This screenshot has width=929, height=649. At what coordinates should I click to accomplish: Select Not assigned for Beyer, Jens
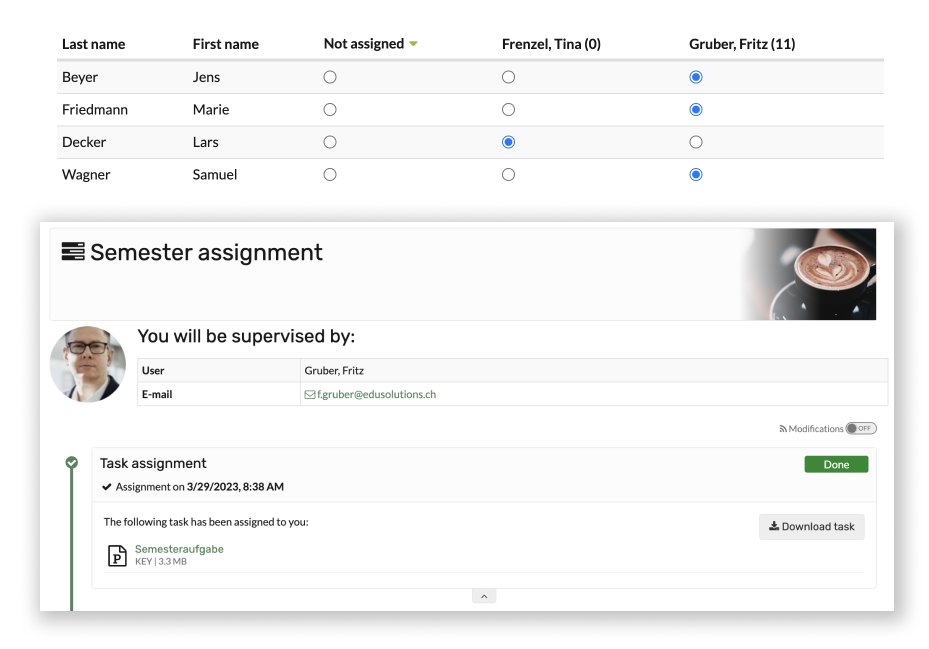[x=330, y=77]
